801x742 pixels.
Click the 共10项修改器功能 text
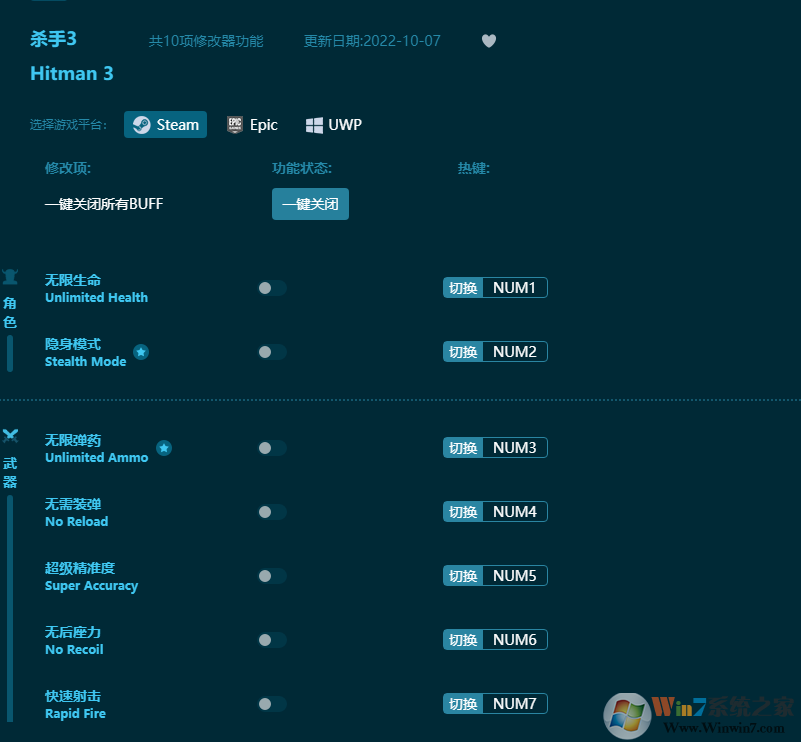[206, 41]
